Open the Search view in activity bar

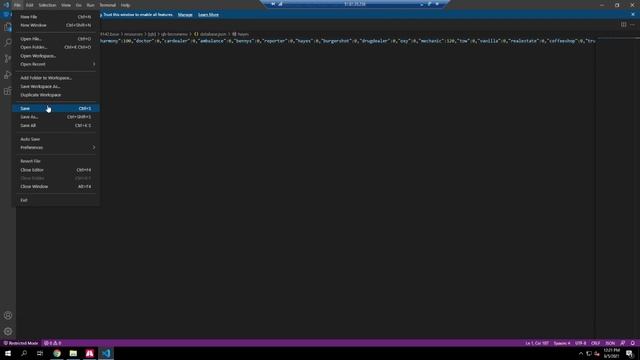[8, 42]
